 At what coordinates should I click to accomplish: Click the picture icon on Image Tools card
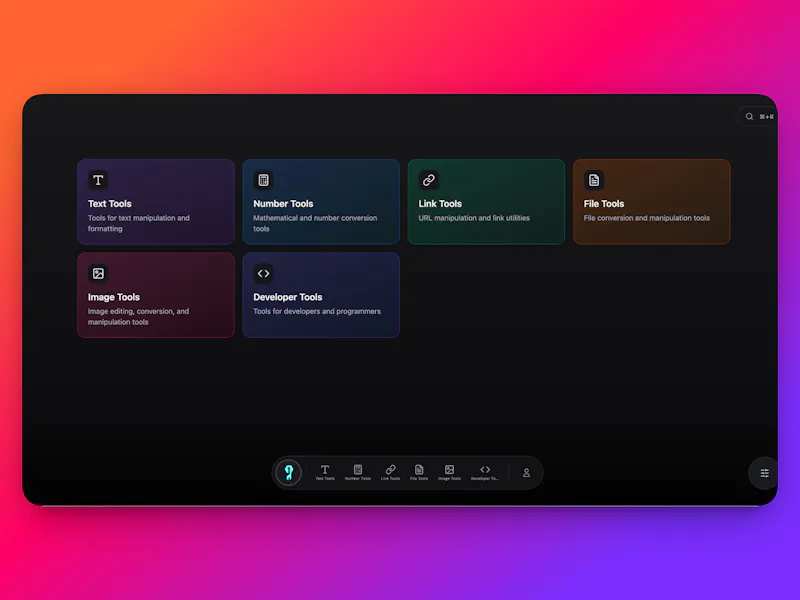pos(98,273)
